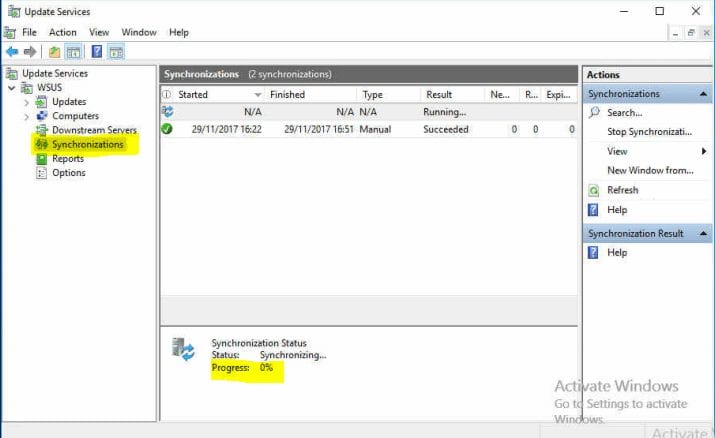Click the Refresh icon in Actions
Screen dimensions: 715x438
pos(593,190)
